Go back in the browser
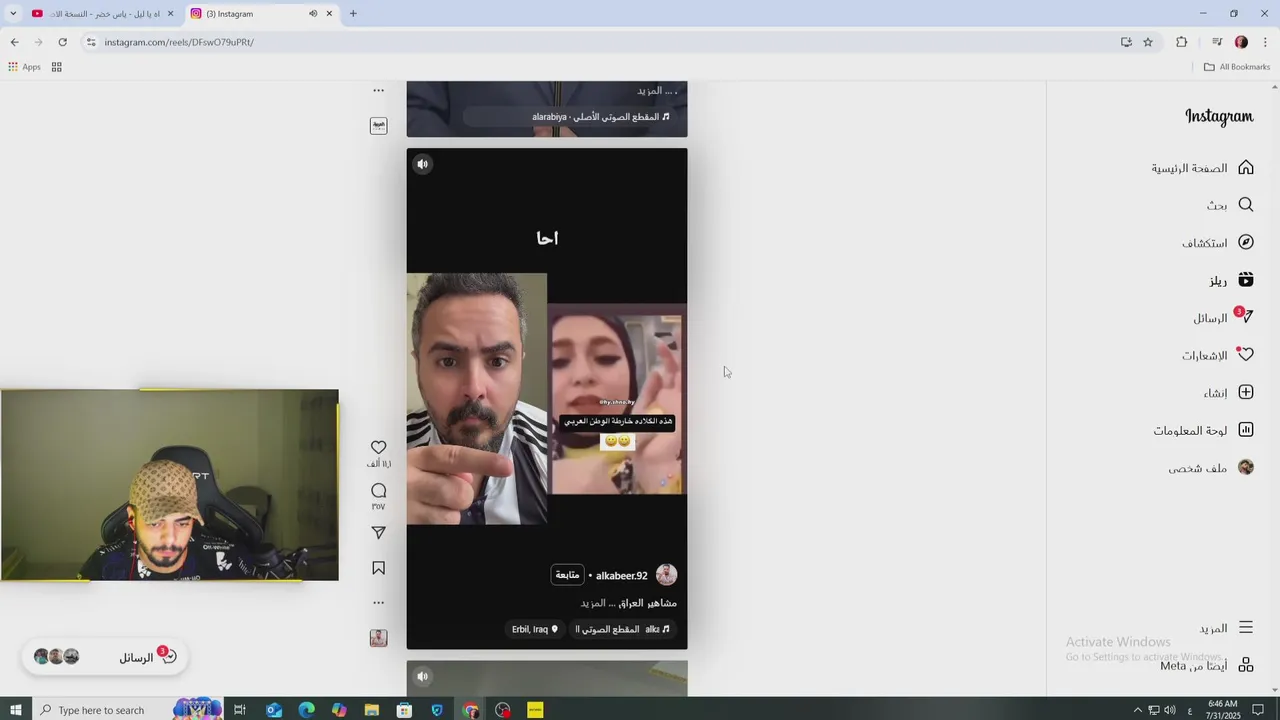Screen dimensions: 1280x720 click(14, 42)
